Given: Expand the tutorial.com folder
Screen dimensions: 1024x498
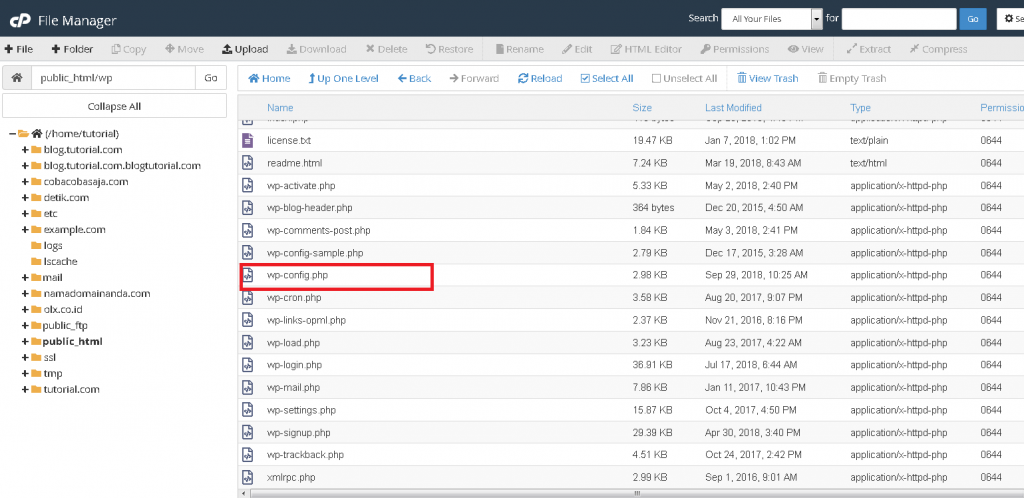Looking at the screenshot, I should pyautogui.click(x=25, y=389).
